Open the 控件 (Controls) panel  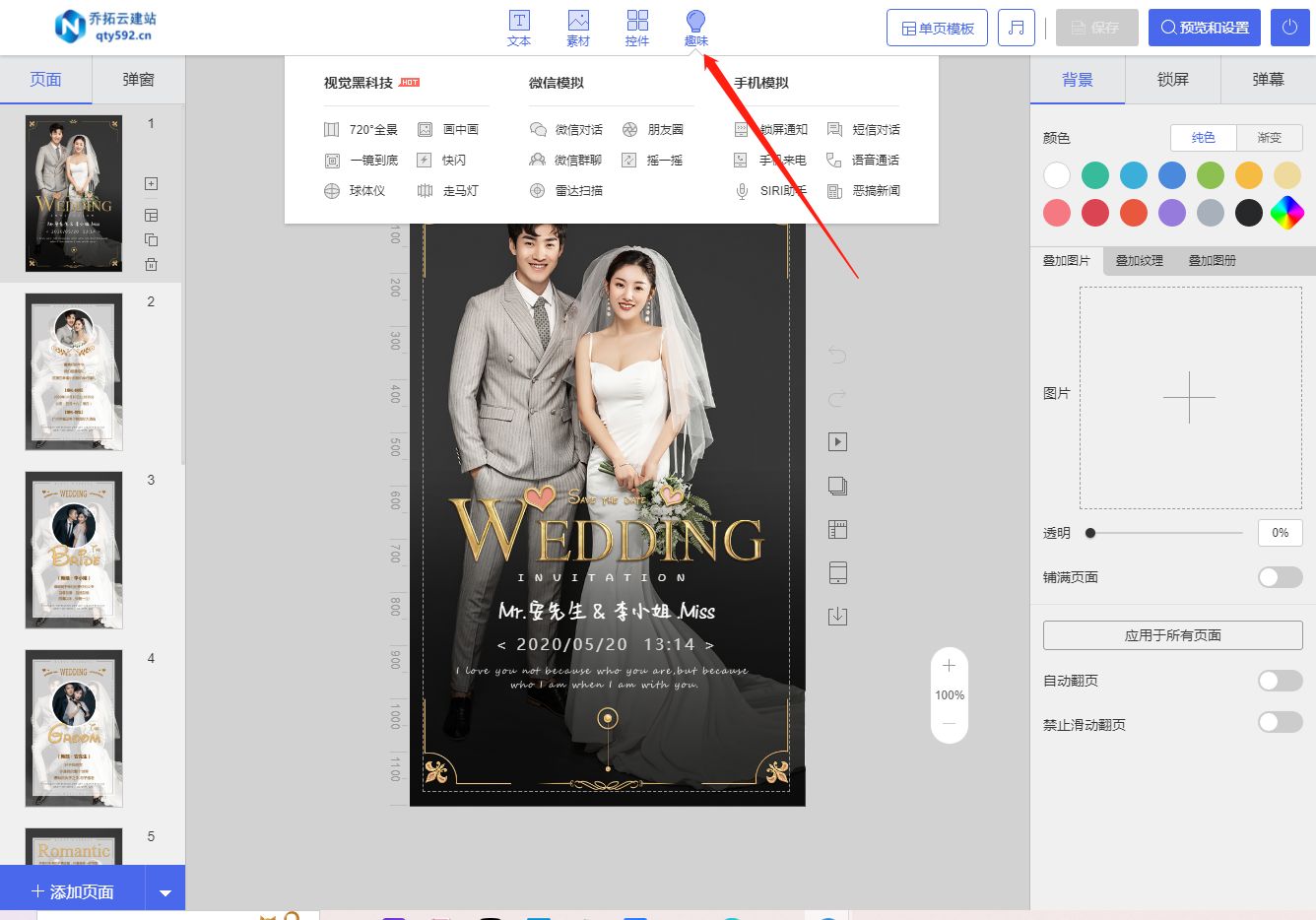[x=637, y=27]
